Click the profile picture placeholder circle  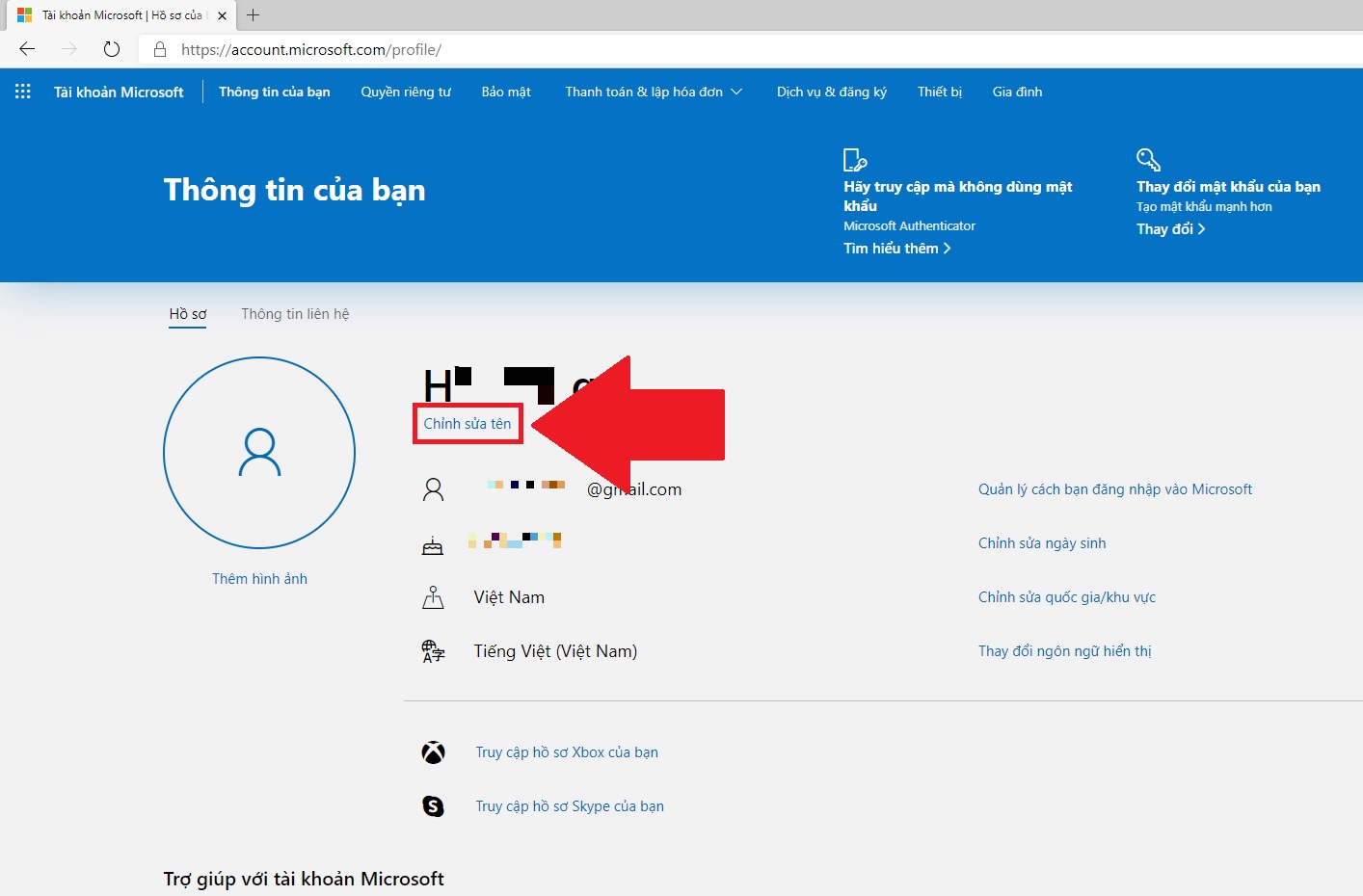(259, 453)
